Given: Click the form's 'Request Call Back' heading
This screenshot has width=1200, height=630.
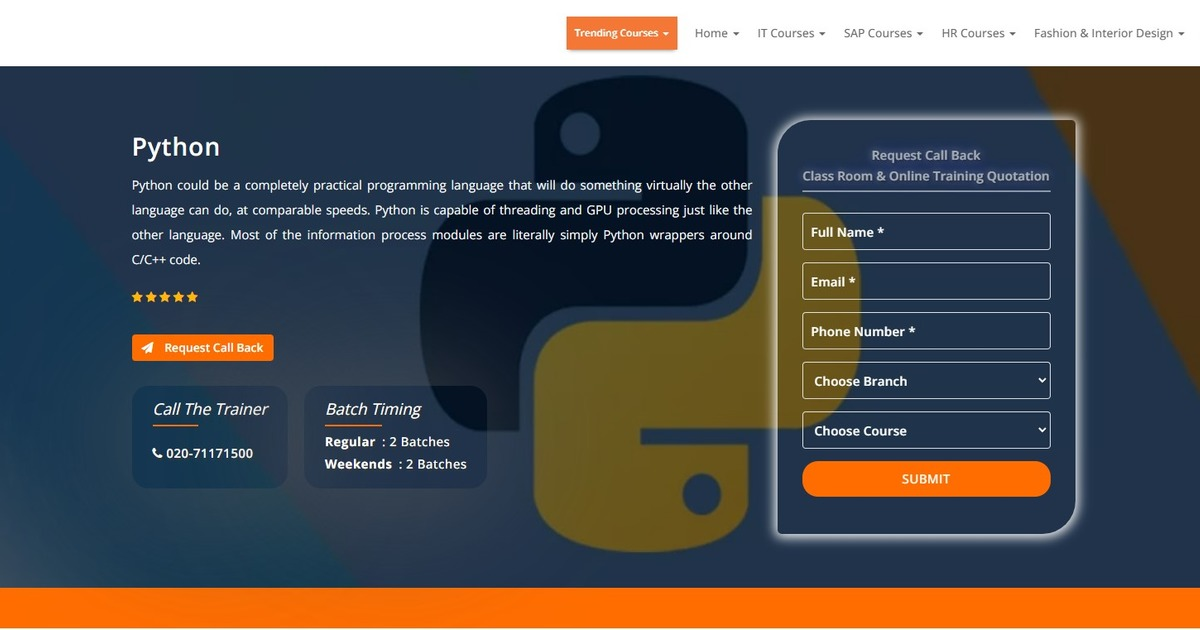Looking at the screenshot, I should click(x=926, y=155).
